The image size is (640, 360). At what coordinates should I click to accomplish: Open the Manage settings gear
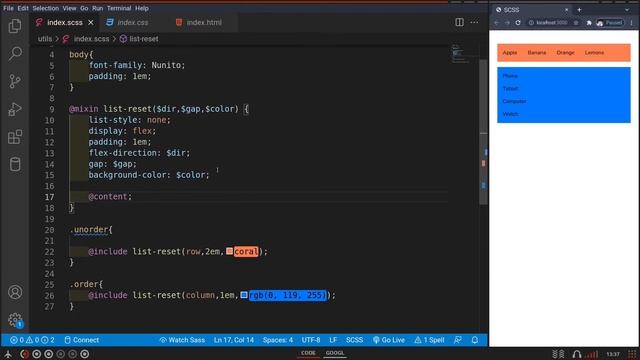point(15,320)
